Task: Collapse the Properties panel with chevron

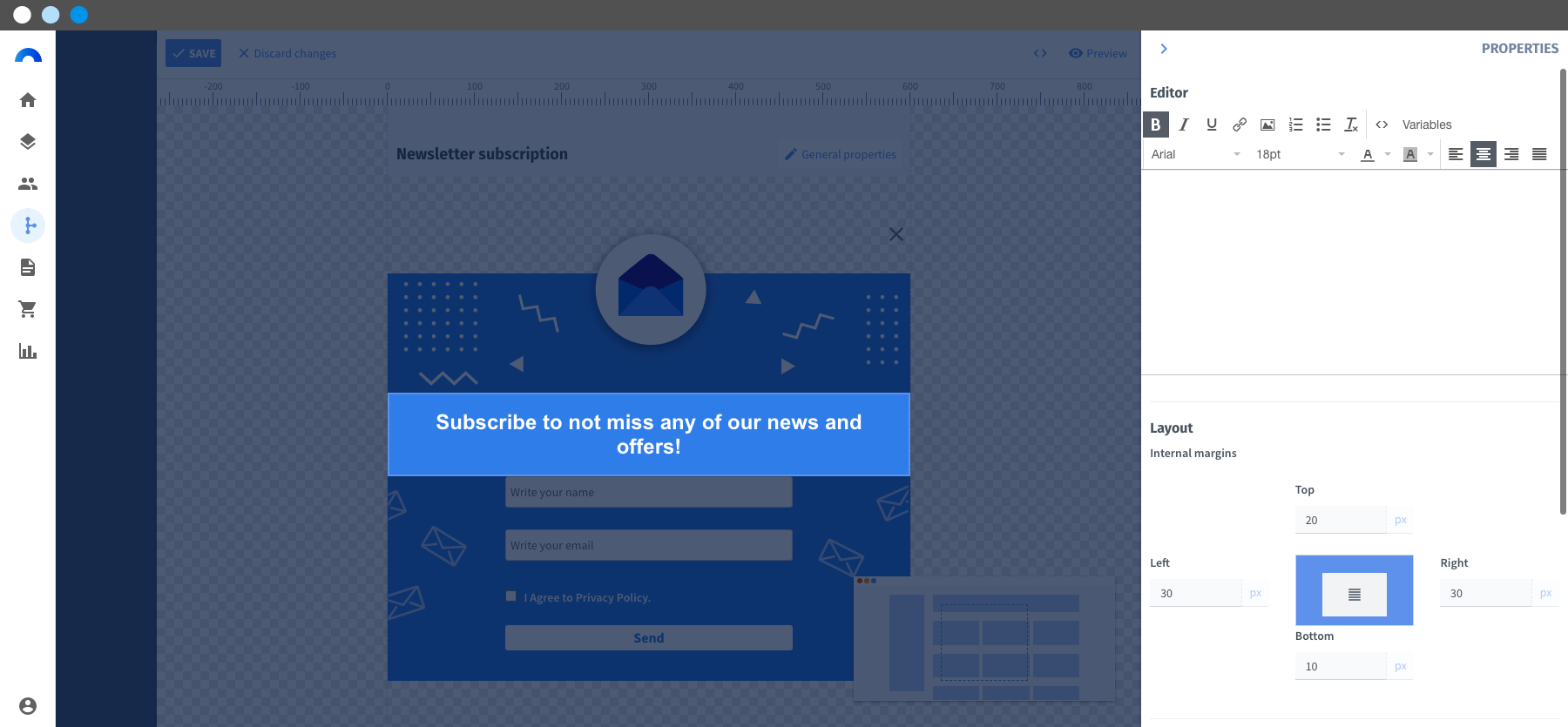Action: pyautogui.click(x=1164, y=49)
